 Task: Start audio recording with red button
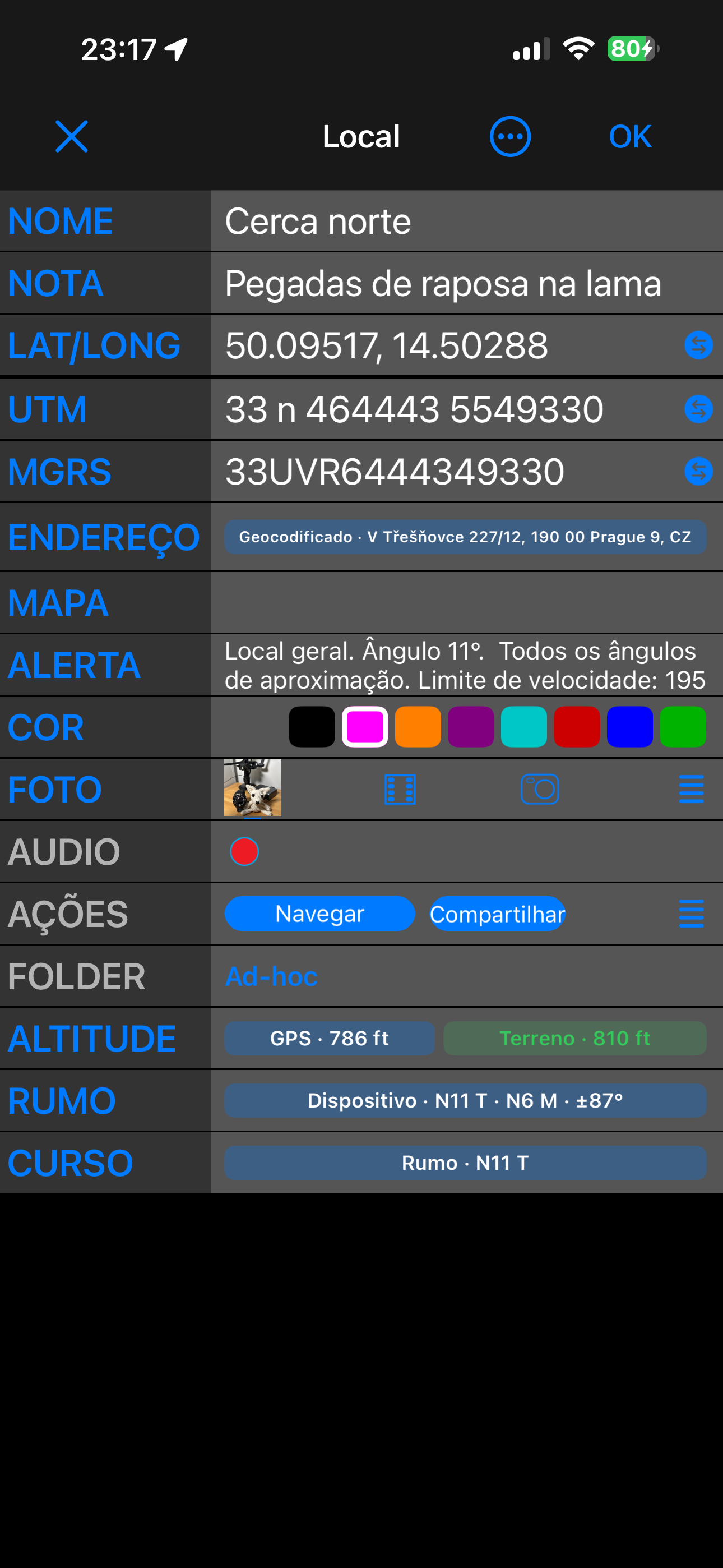(244, 851)
